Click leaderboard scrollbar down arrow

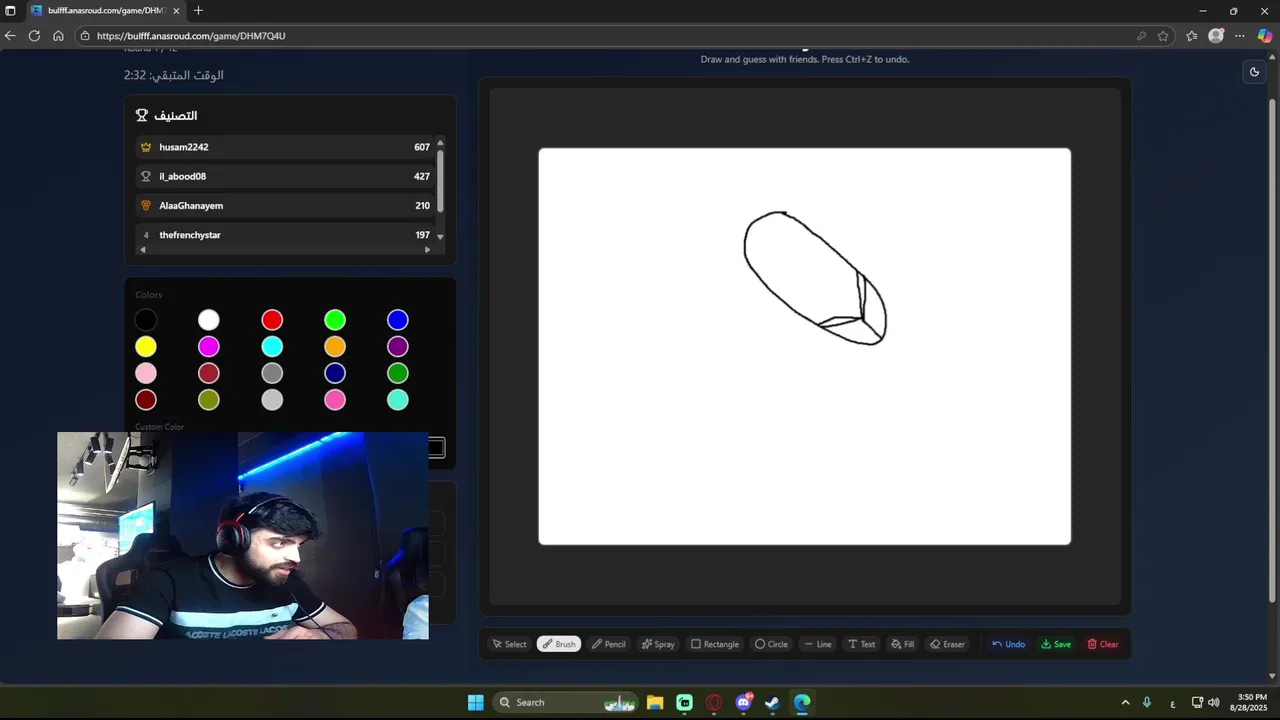[x=440, y=237]
